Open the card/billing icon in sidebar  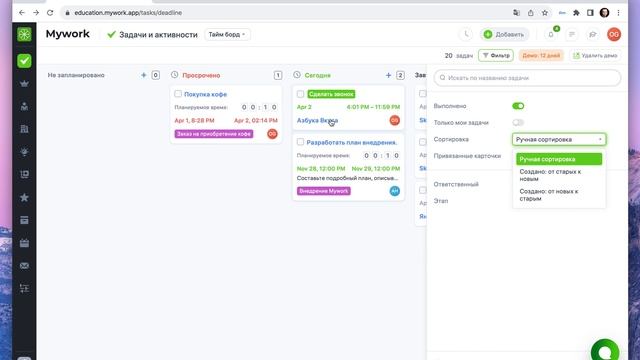24,220
